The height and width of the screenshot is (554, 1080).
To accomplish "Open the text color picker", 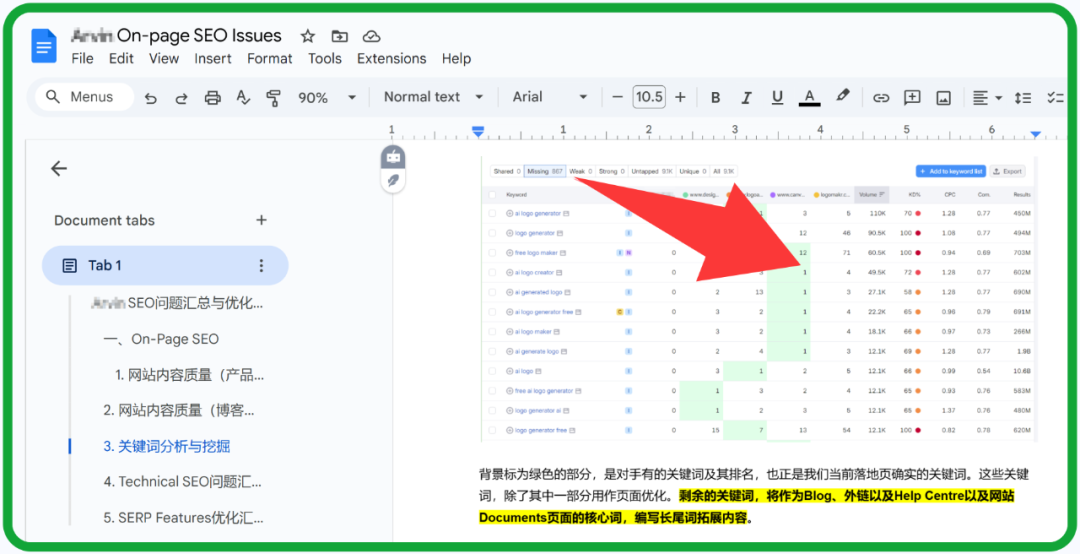I will pos(809,98).
